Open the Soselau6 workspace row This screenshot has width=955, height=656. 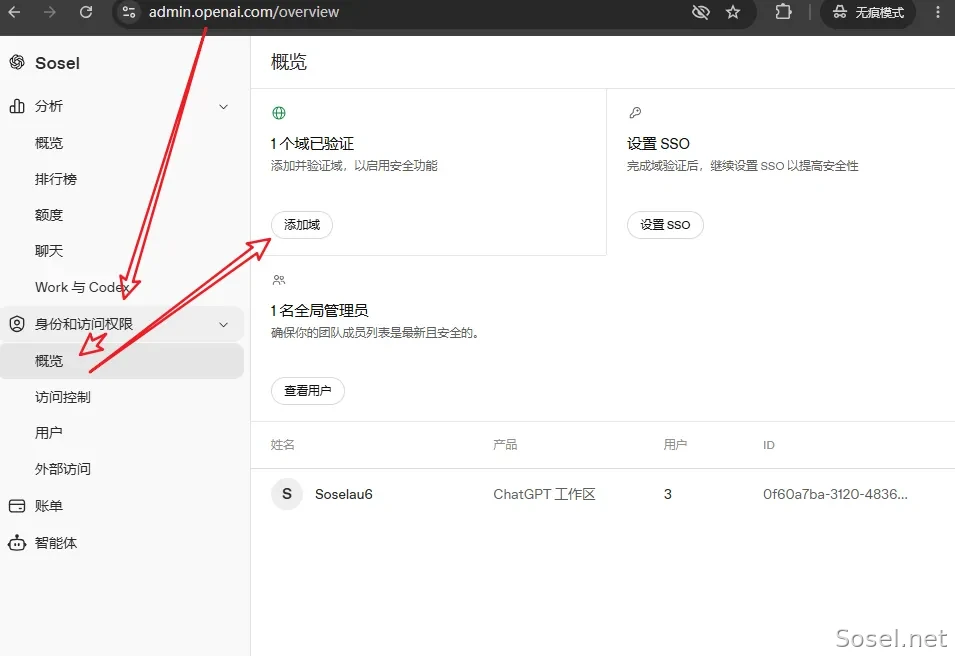(602, 494)
